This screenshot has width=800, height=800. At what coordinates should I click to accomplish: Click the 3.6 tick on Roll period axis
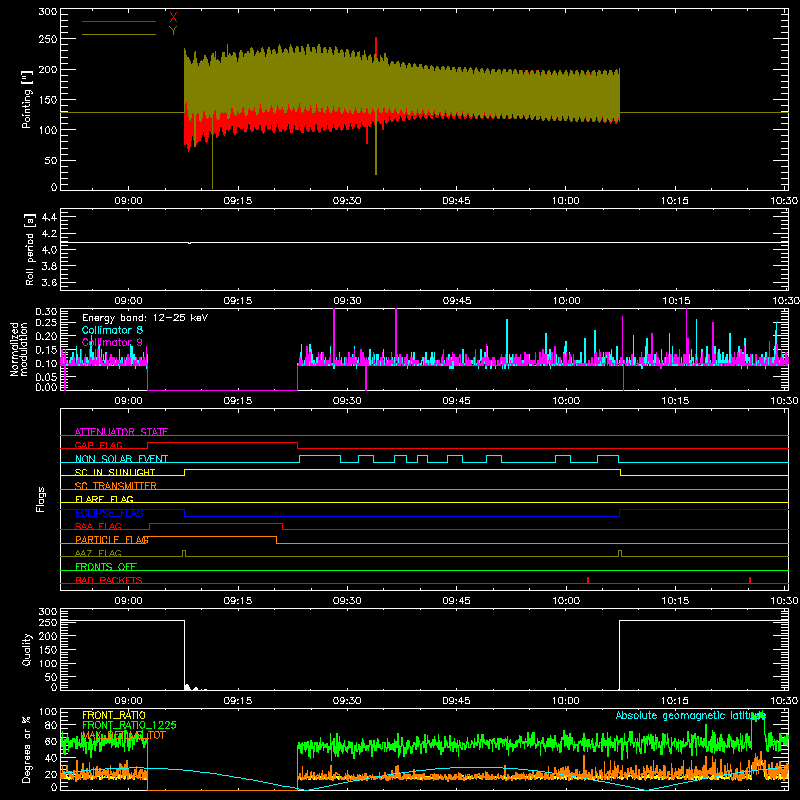click(49, 282)
